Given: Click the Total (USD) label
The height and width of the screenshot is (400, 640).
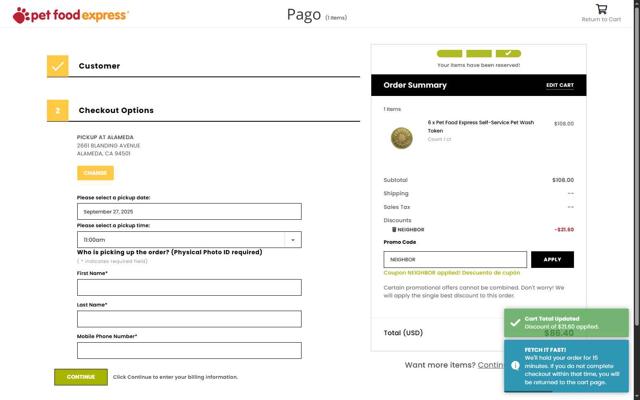Looking at the screenshot, I should (403, 333).
